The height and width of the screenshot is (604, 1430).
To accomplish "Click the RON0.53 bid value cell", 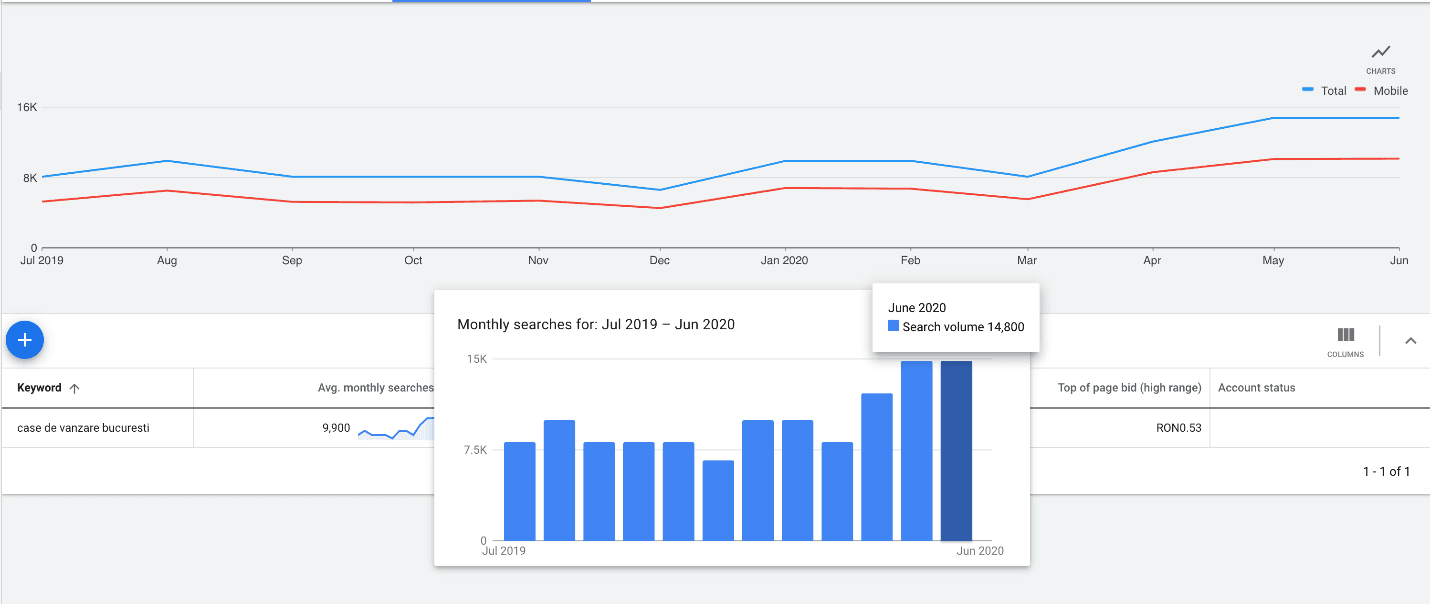I will [x=1179, y=428].
